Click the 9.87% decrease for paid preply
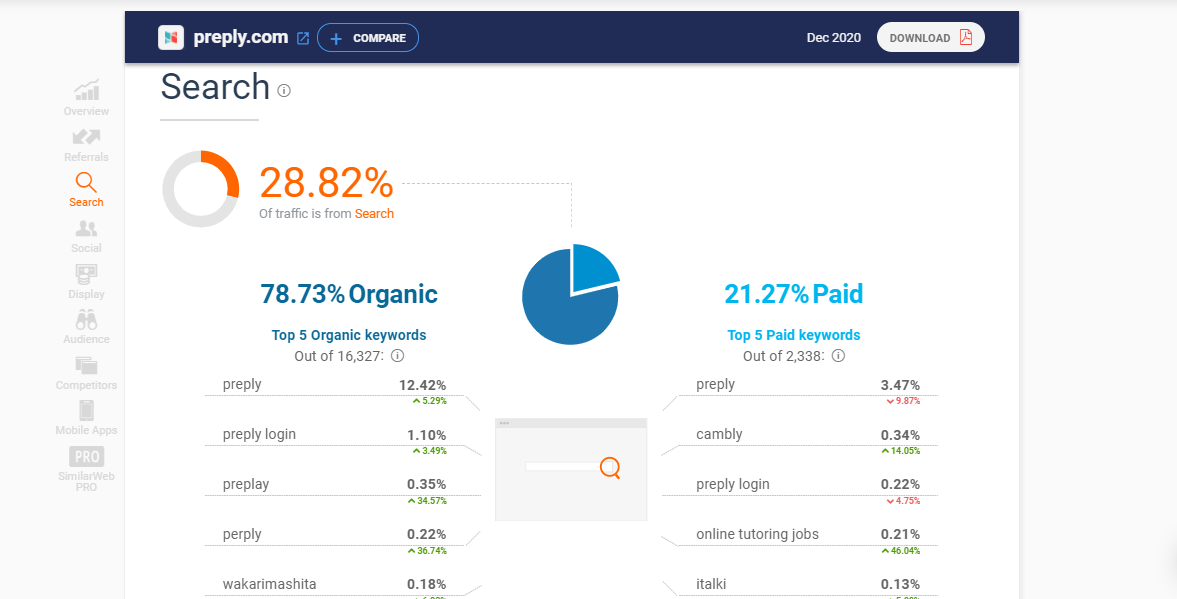The image size is (1177, 599). pos(903,401)
